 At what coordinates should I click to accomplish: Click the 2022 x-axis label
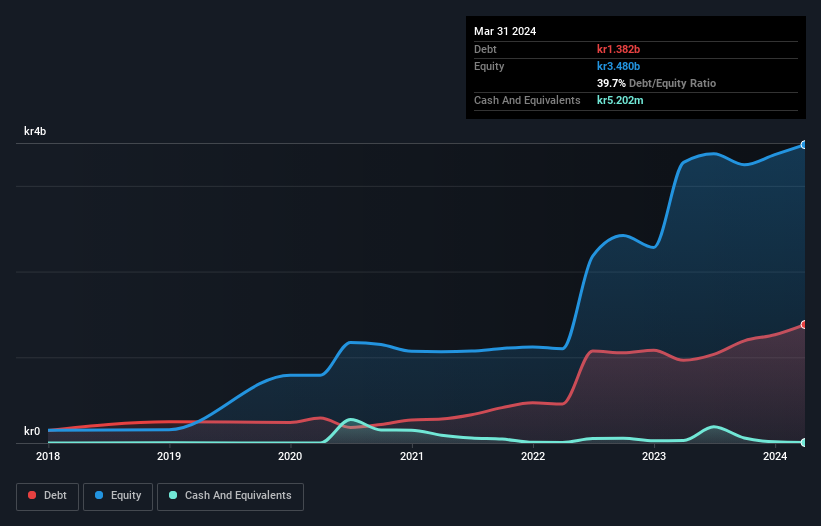(x=533, y=456)
